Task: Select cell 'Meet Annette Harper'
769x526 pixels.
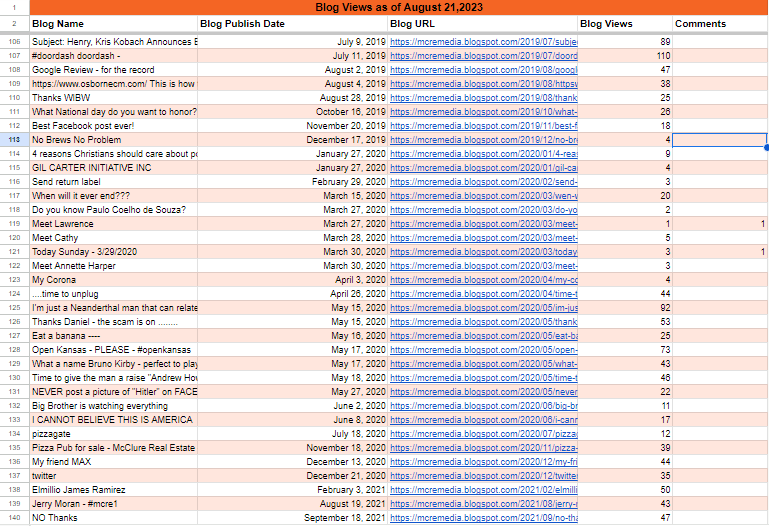Action: 113,266
